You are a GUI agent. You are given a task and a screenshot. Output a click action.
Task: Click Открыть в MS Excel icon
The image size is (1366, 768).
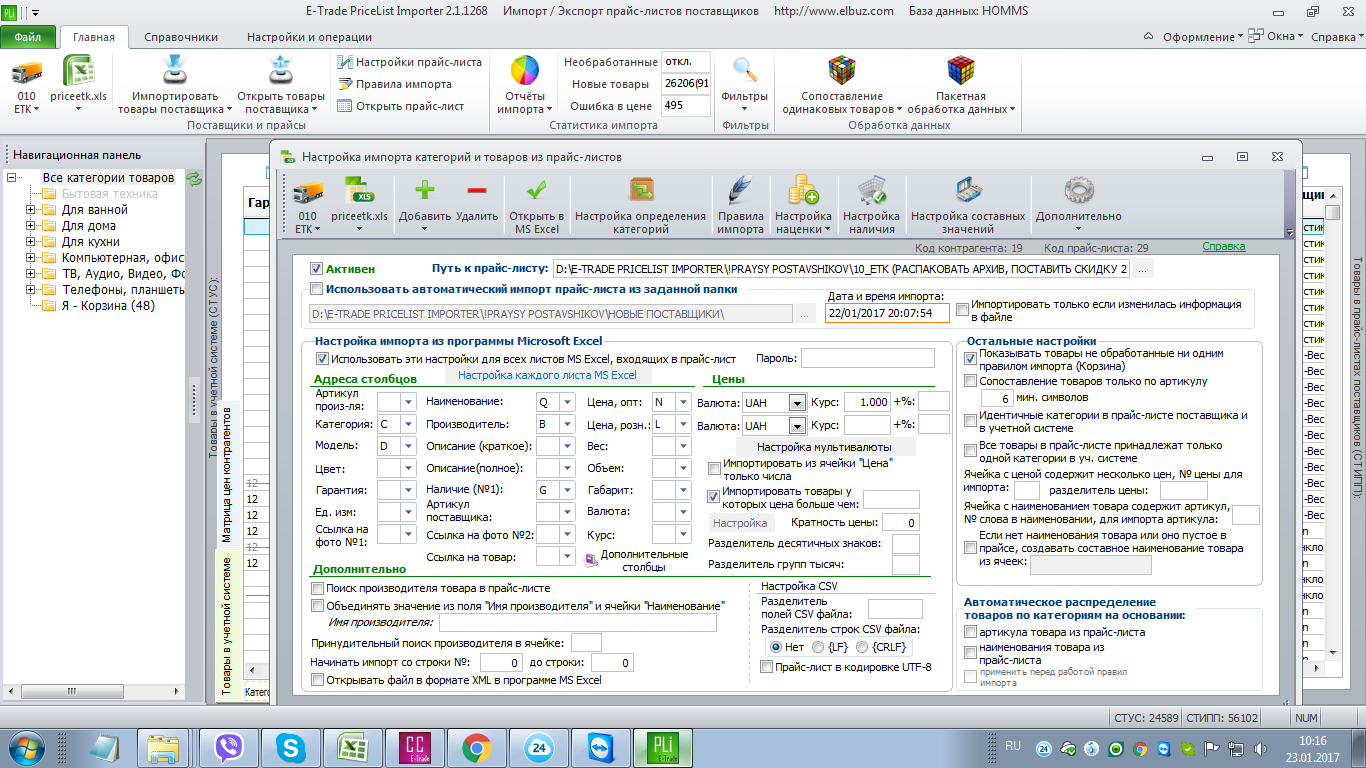[537, 190]
